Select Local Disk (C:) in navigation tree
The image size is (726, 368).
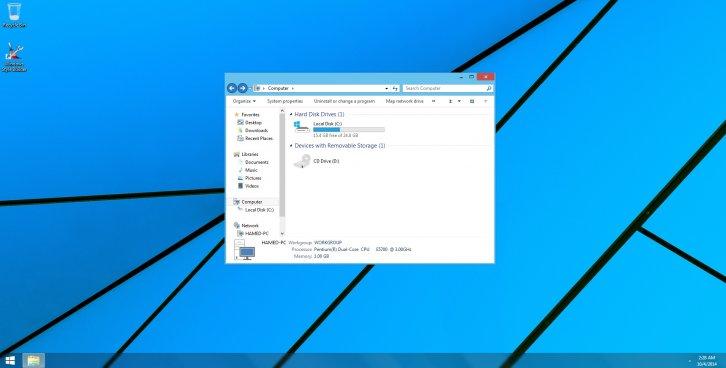(259, 210)
